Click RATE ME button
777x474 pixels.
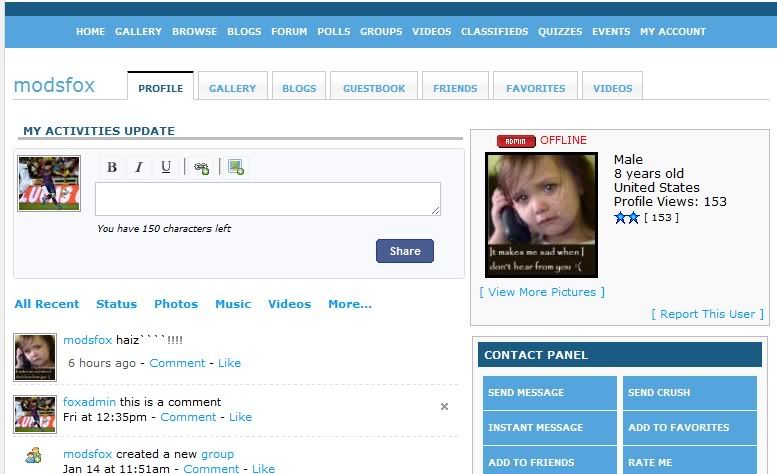point(690,461)
